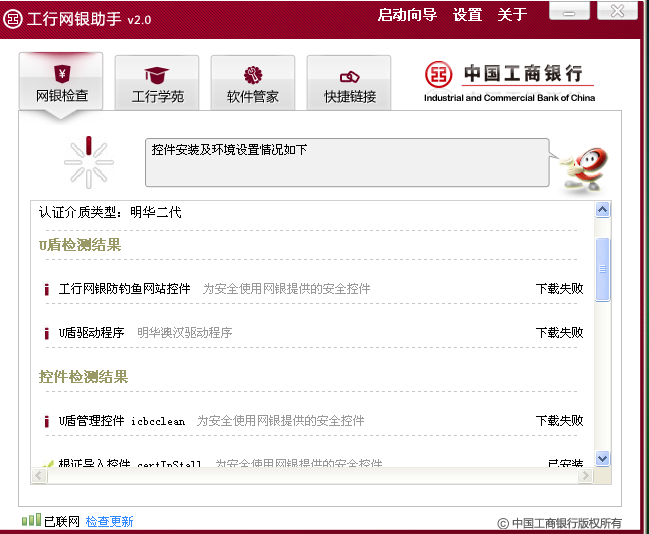Click the 启动向导 menu item
Viewport: 649px width, 534px height.
click(x=407, y=15)
